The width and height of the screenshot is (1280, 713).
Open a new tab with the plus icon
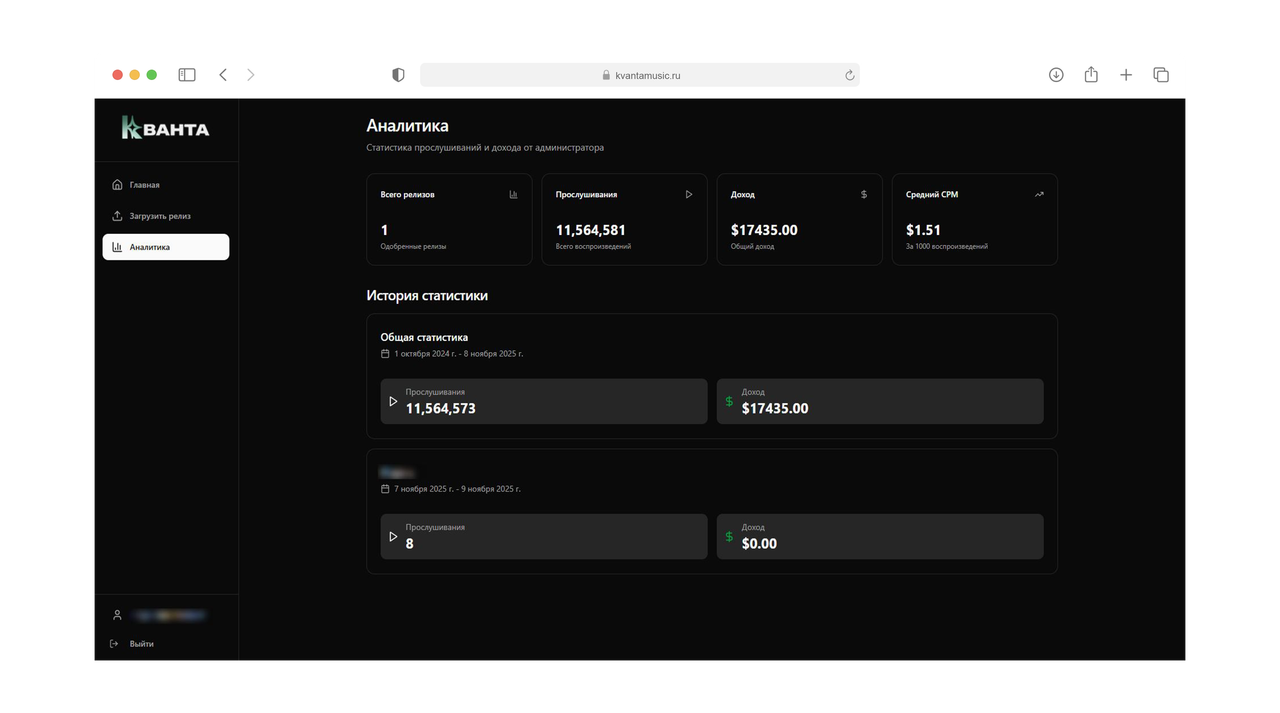[x=1126, y=75]
